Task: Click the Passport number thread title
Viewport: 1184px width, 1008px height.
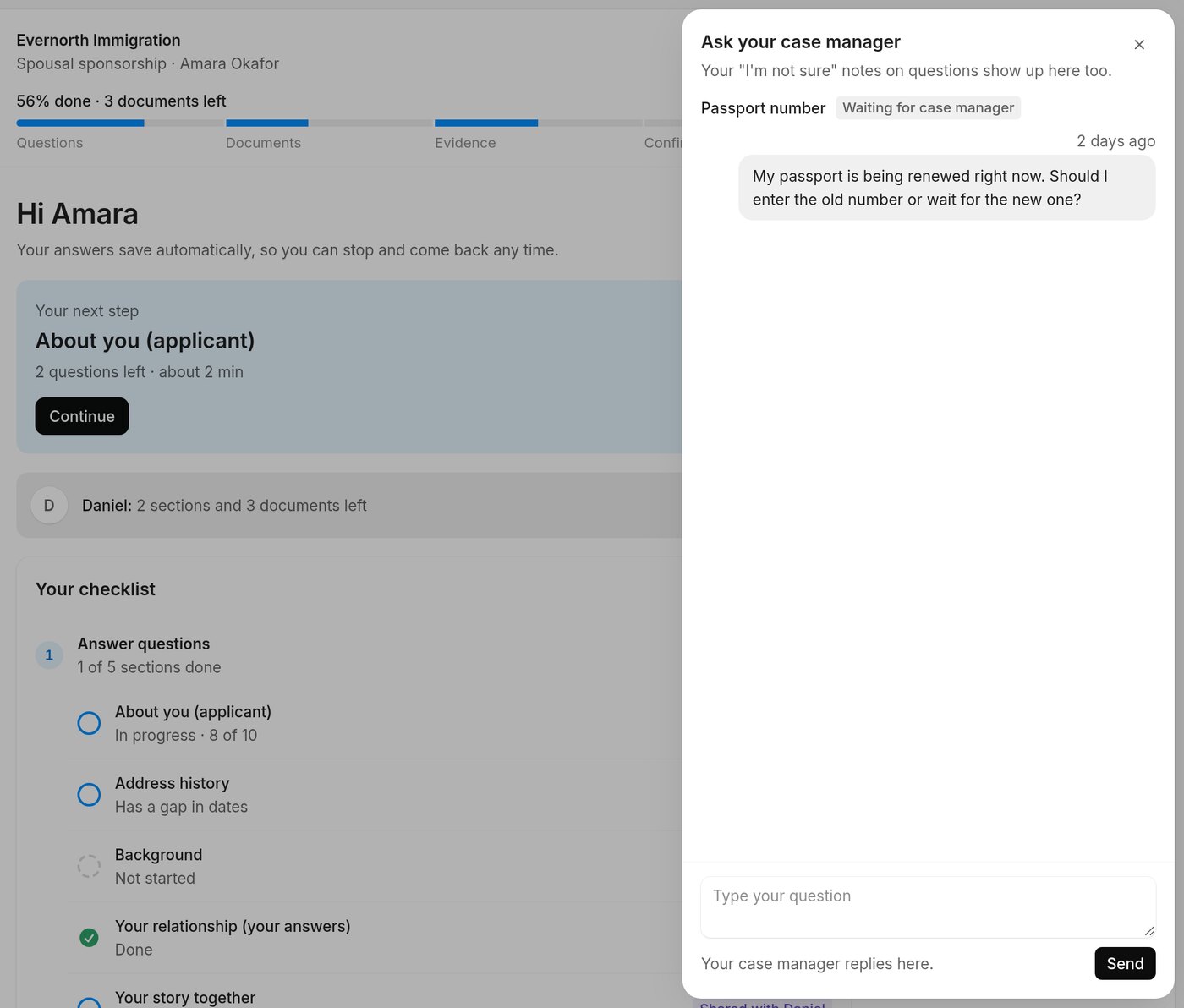Action: [763, 108]
